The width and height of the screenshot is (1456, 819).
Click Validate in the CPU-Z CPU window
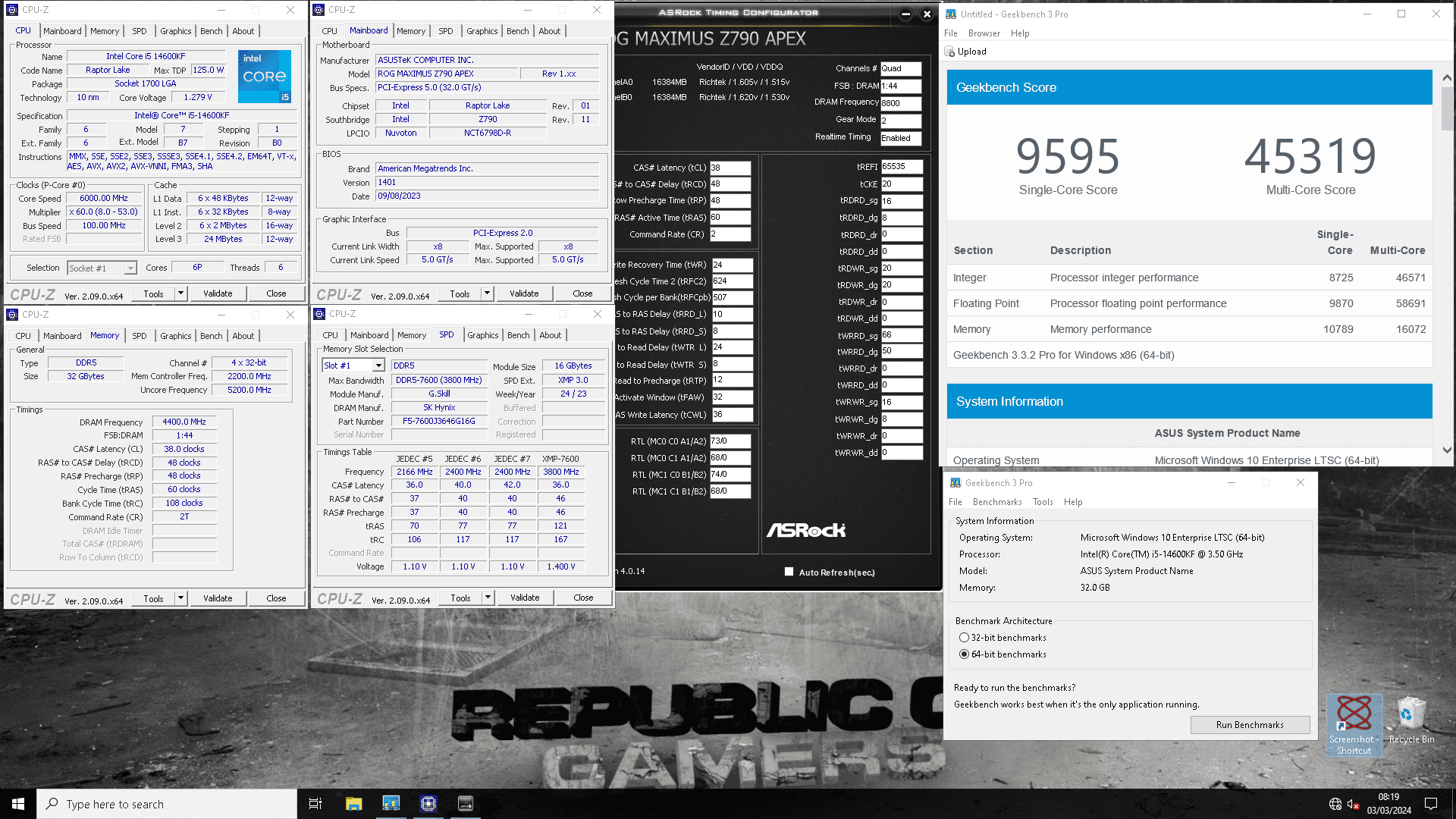[x=218, y=293]
